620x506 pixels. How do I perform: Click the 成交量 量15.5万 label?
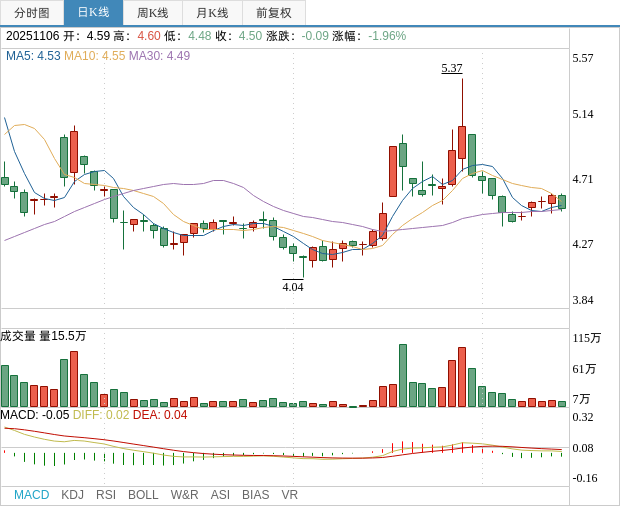click(x=43, y=336)
